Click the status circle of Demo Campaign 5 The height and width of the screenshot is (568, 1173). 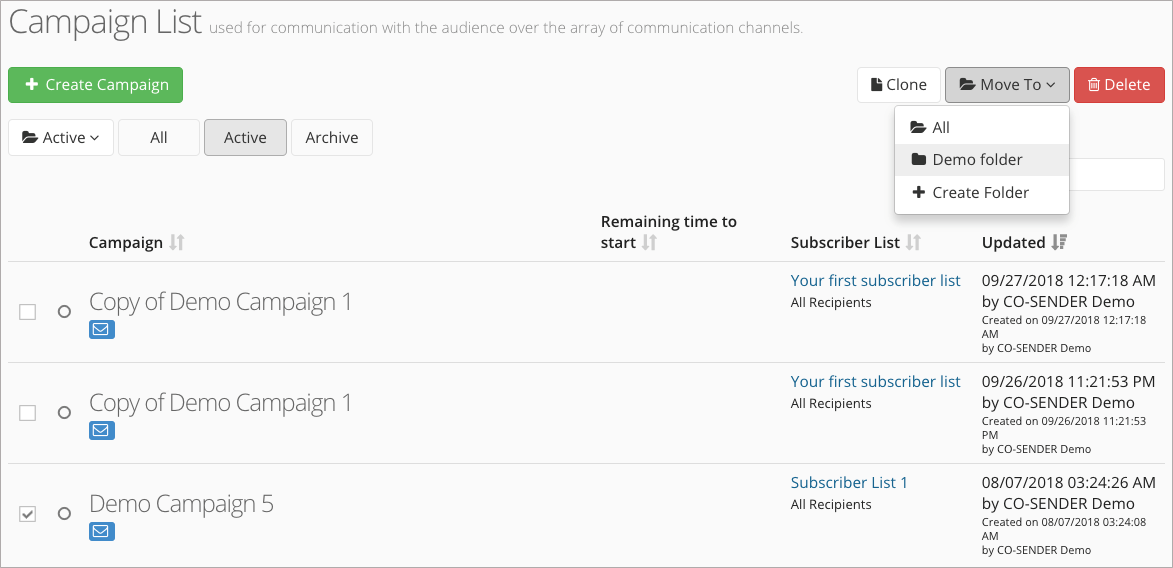(64, 513)
